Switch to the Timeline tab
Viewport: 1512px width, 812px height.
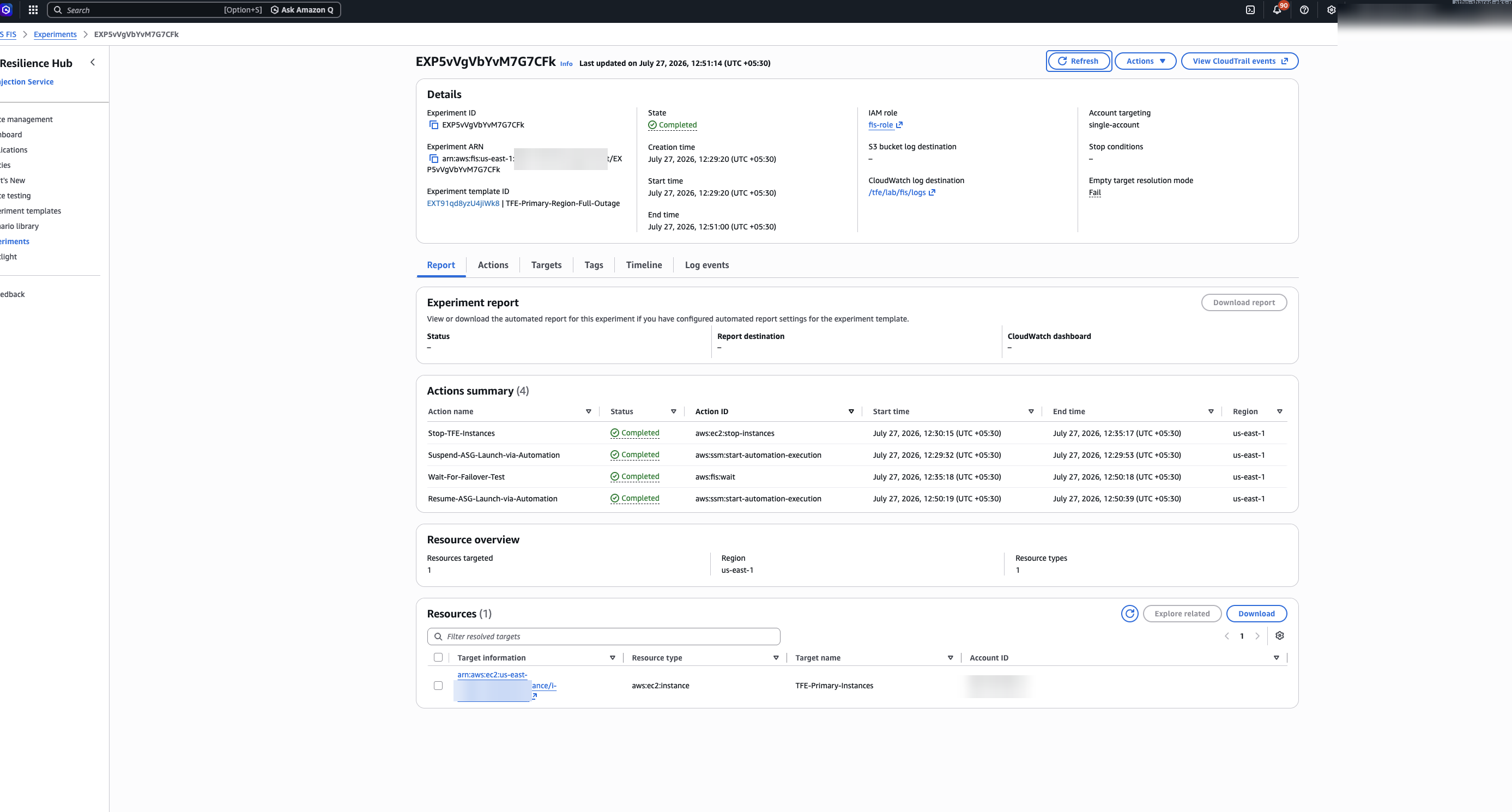click(x=644, y=265)
